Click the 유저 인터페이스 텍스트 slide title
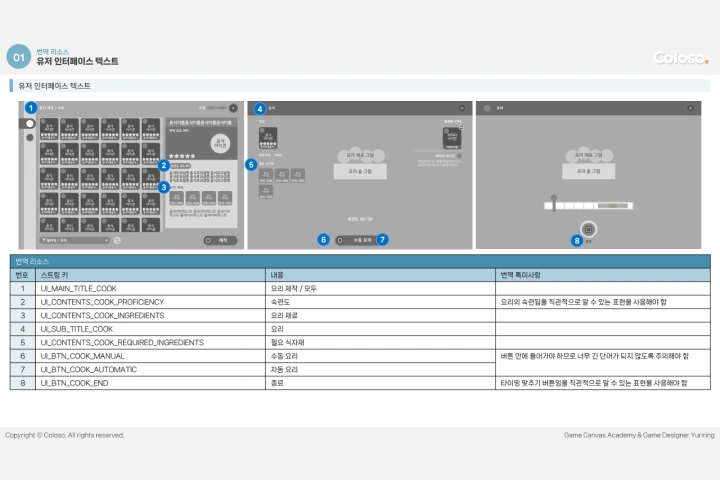 pos(78,61)
